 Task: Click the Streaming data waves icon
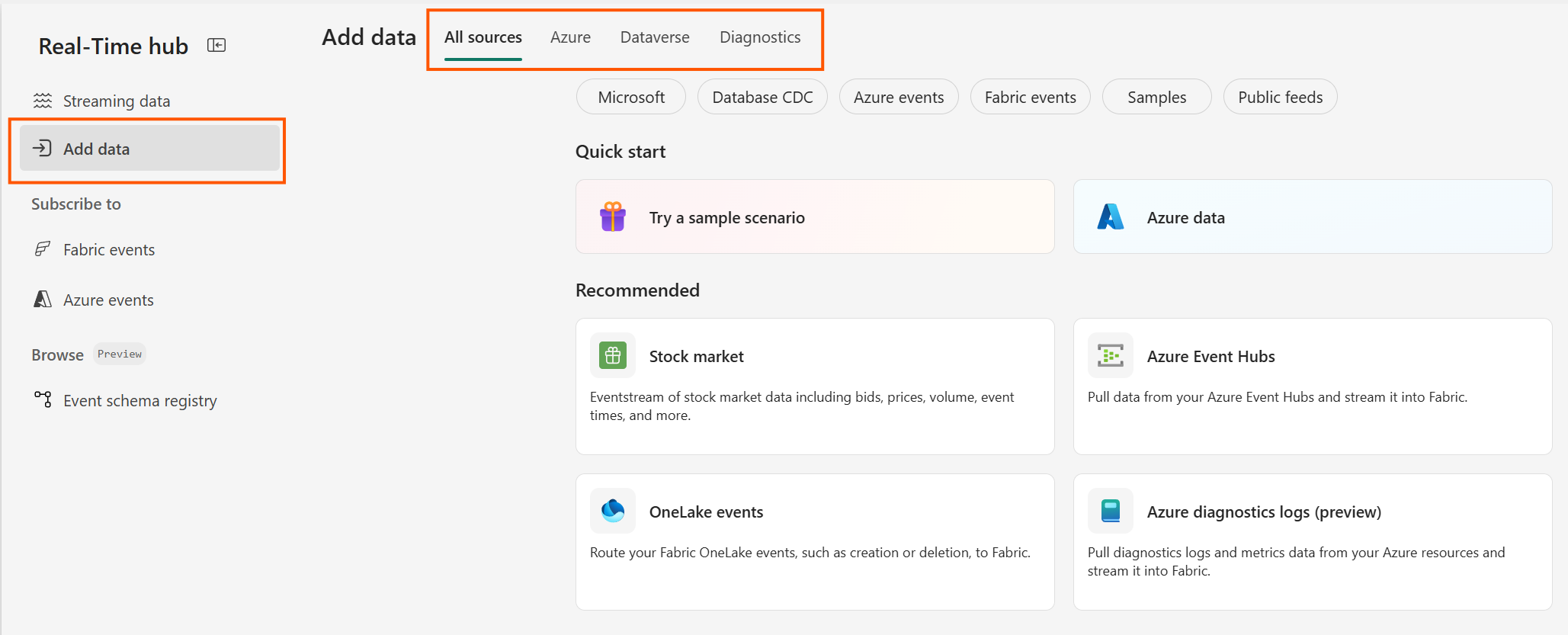[43, 101]
